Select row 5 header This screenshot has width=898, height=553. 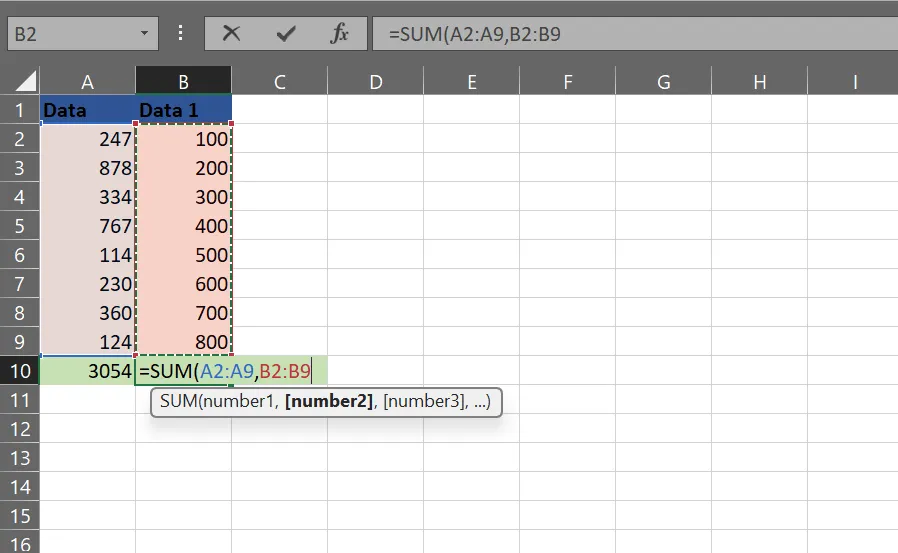(19, 226)
